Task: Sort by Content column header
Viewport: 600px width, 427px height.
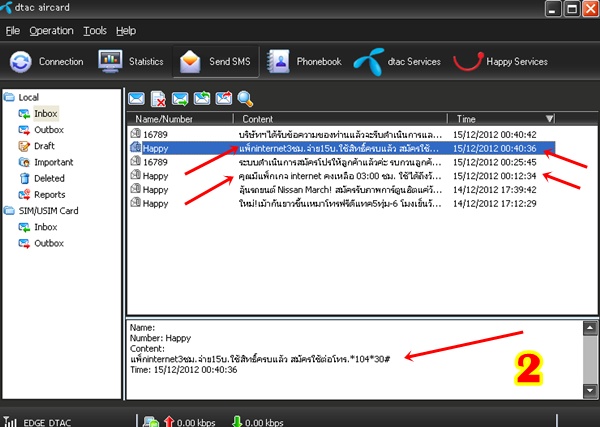Action: click(x=340, y=119)
